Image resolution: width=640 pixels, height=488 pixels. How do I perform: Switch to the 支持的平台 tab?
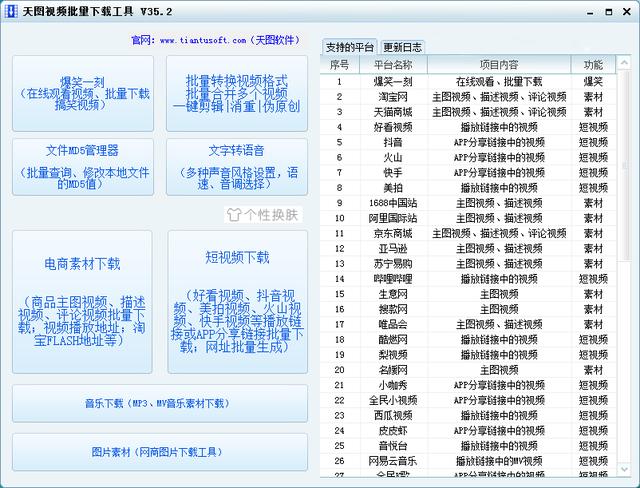pyautogui.click(x=349, y=47)
